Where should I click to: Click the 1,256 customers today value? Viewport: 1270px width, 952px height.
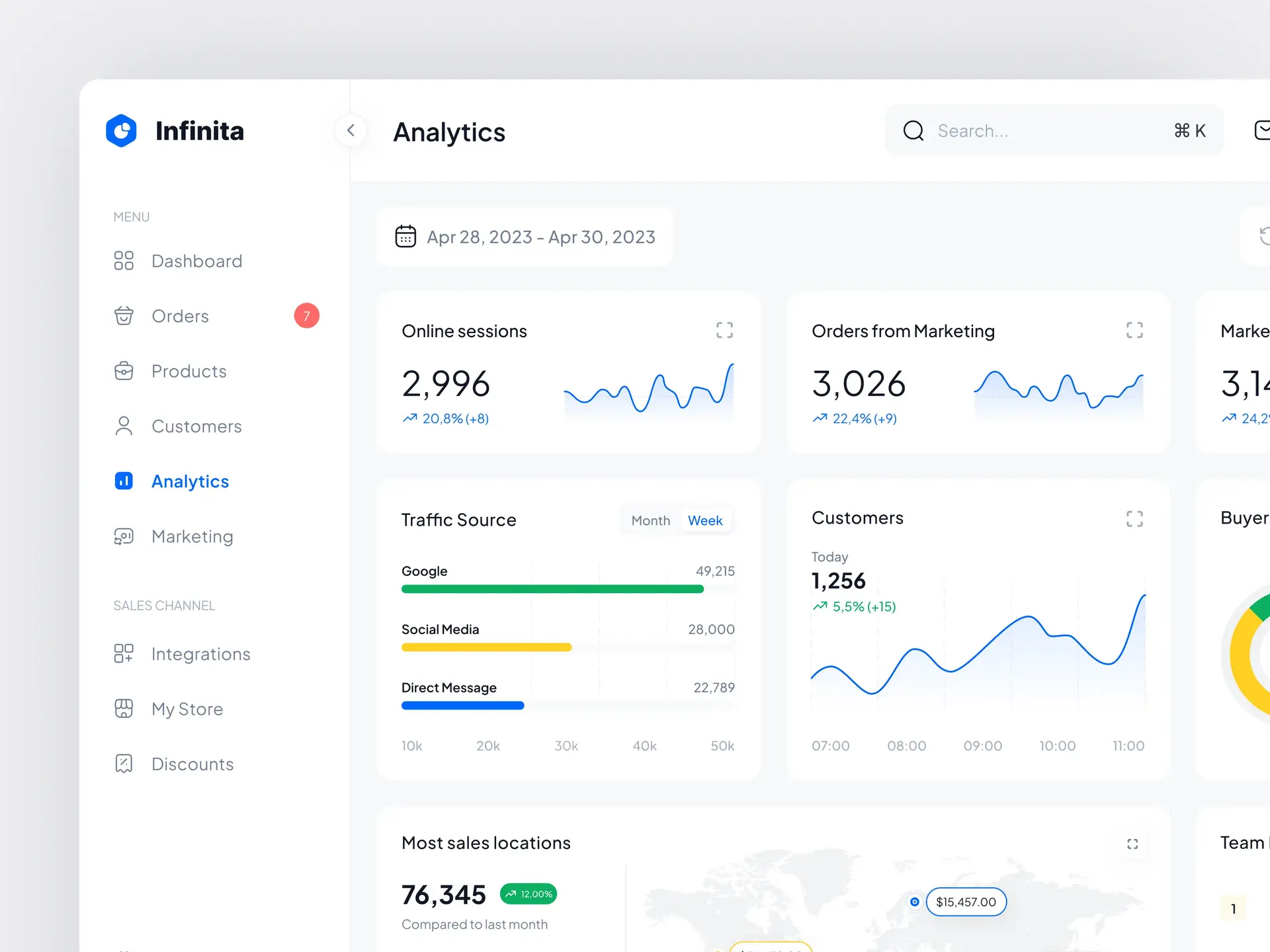838,580
